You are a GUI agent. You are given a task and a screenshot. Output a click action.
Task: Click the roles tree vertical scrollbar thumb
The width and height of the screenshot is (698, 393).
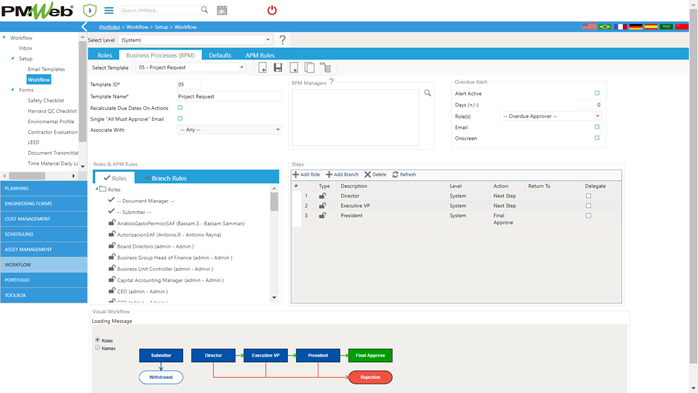[274, 202]
